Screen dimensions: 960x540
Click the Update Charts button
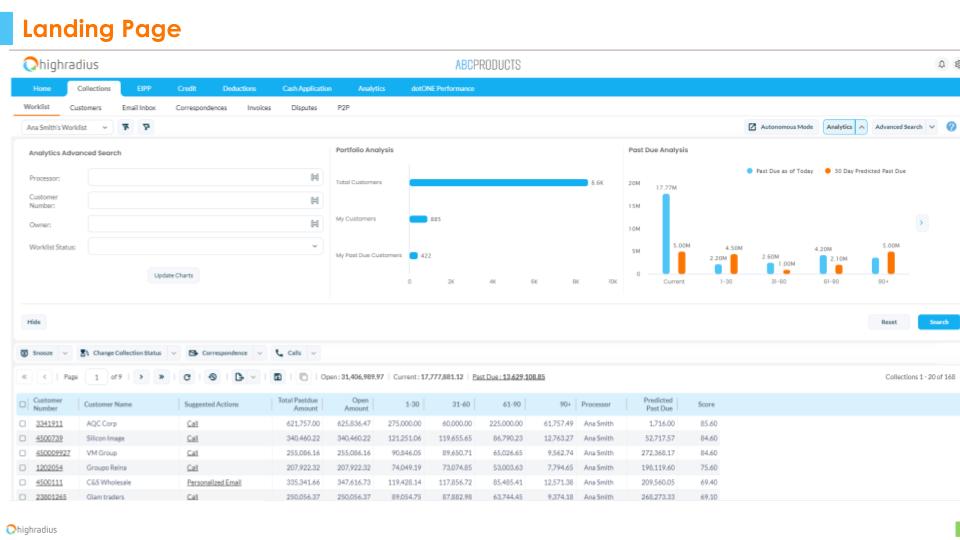click(x=173, y=275)
